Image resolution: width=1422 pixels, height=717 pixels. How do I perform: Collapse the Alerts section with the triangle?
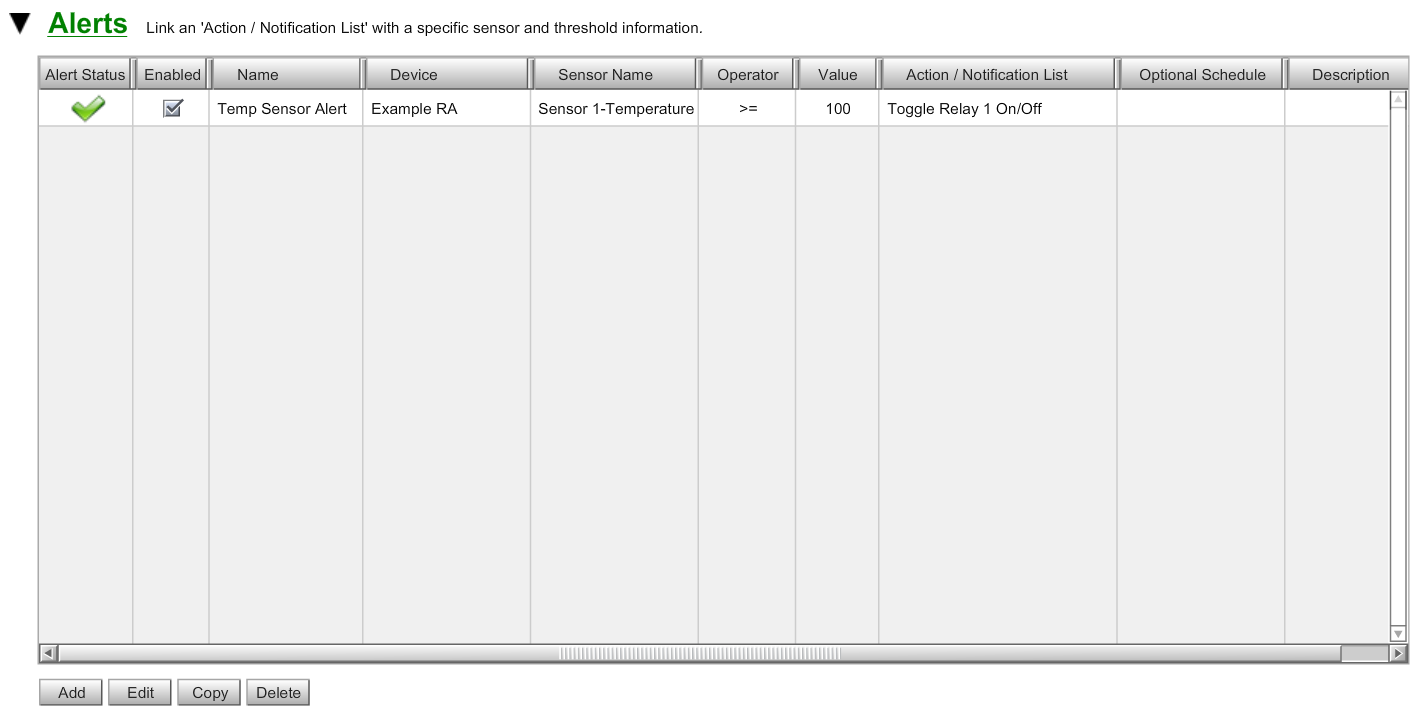click(x=17, y=20)
